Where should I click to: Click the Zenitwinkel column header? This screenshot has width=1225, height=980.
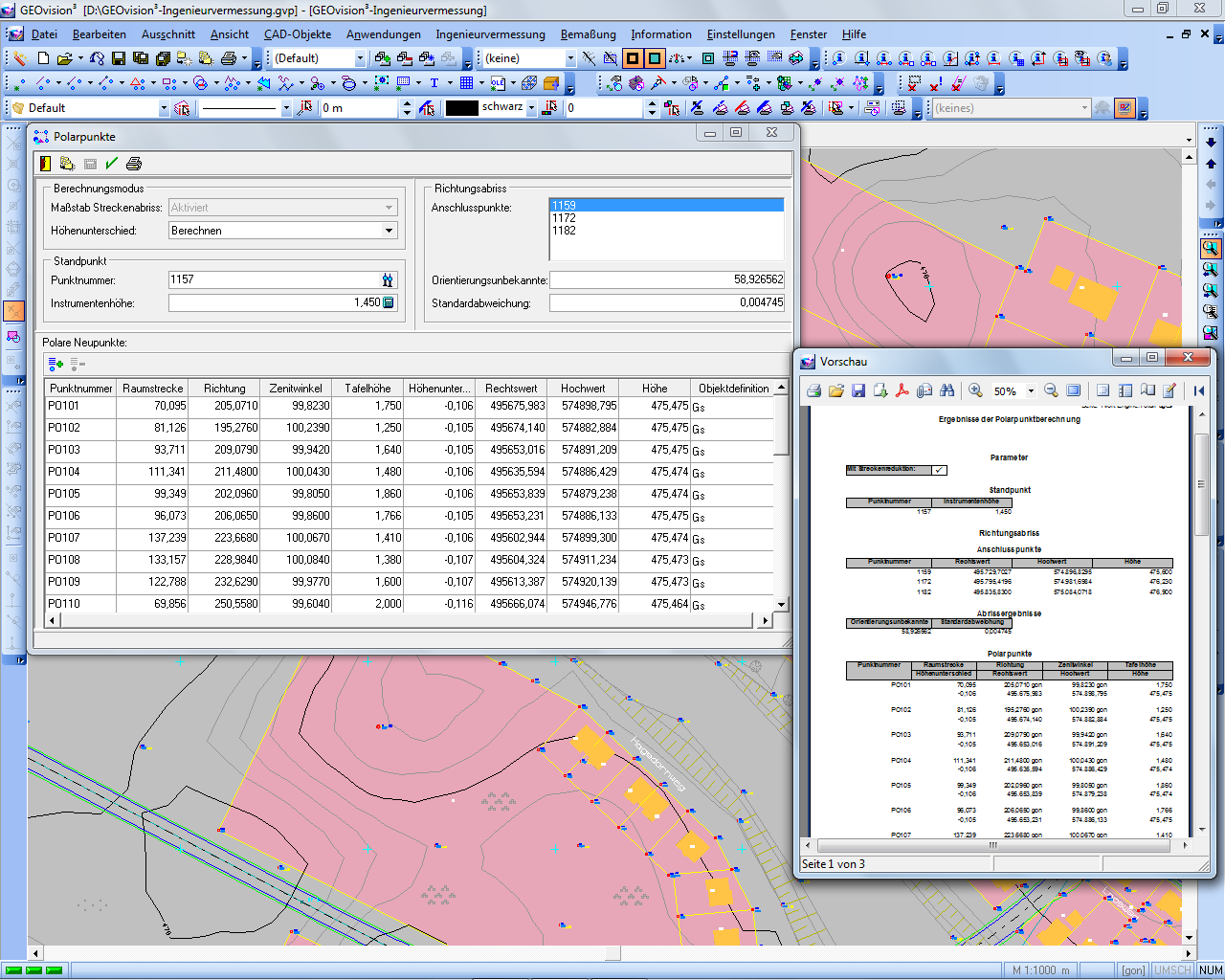point(296,389)
